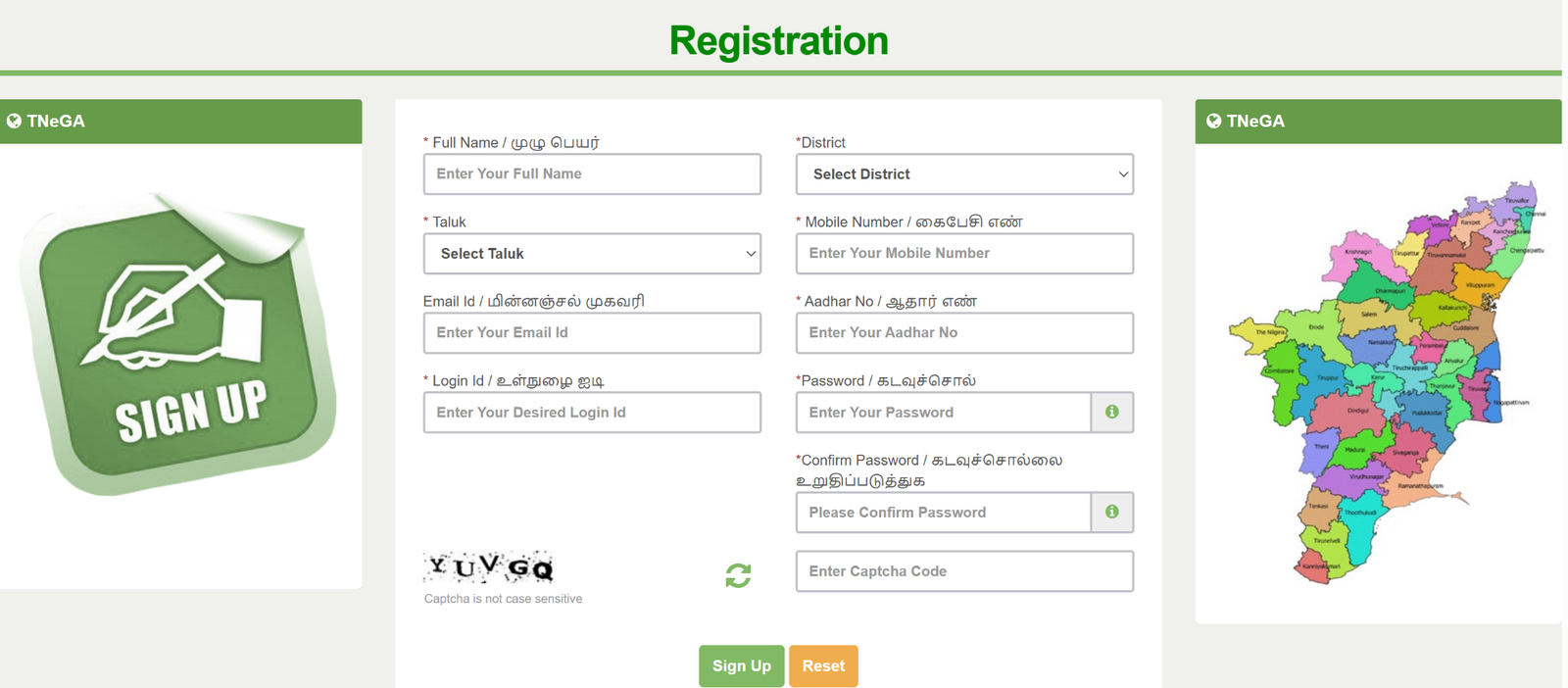Click inside the Full Name field
The width and height of the screenshot is (1568, 688).
click(x=592, y=173)
